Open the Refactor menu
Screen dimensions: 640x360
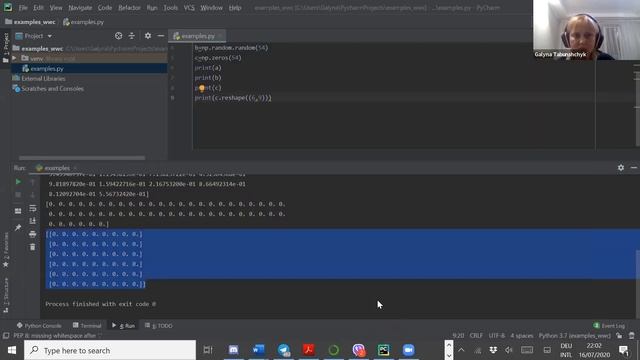tap(129, 8)
